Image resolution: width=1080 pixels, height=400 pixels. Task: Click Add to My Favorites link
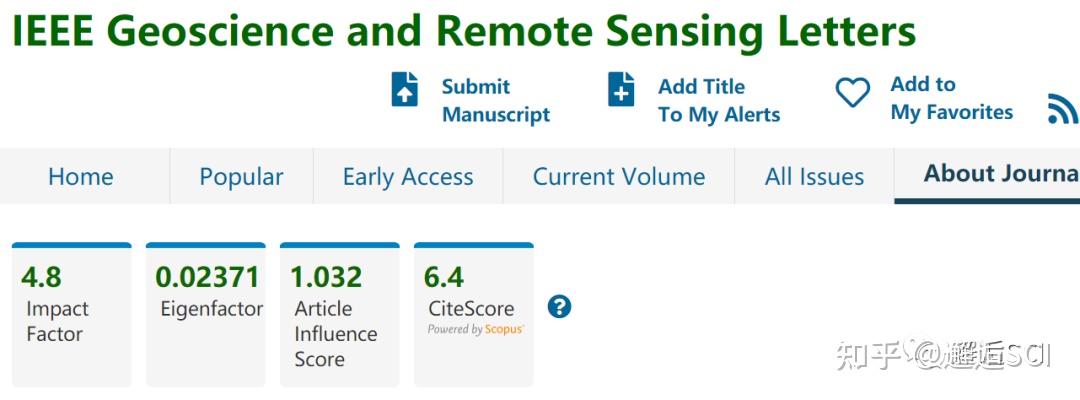point(951,98)
